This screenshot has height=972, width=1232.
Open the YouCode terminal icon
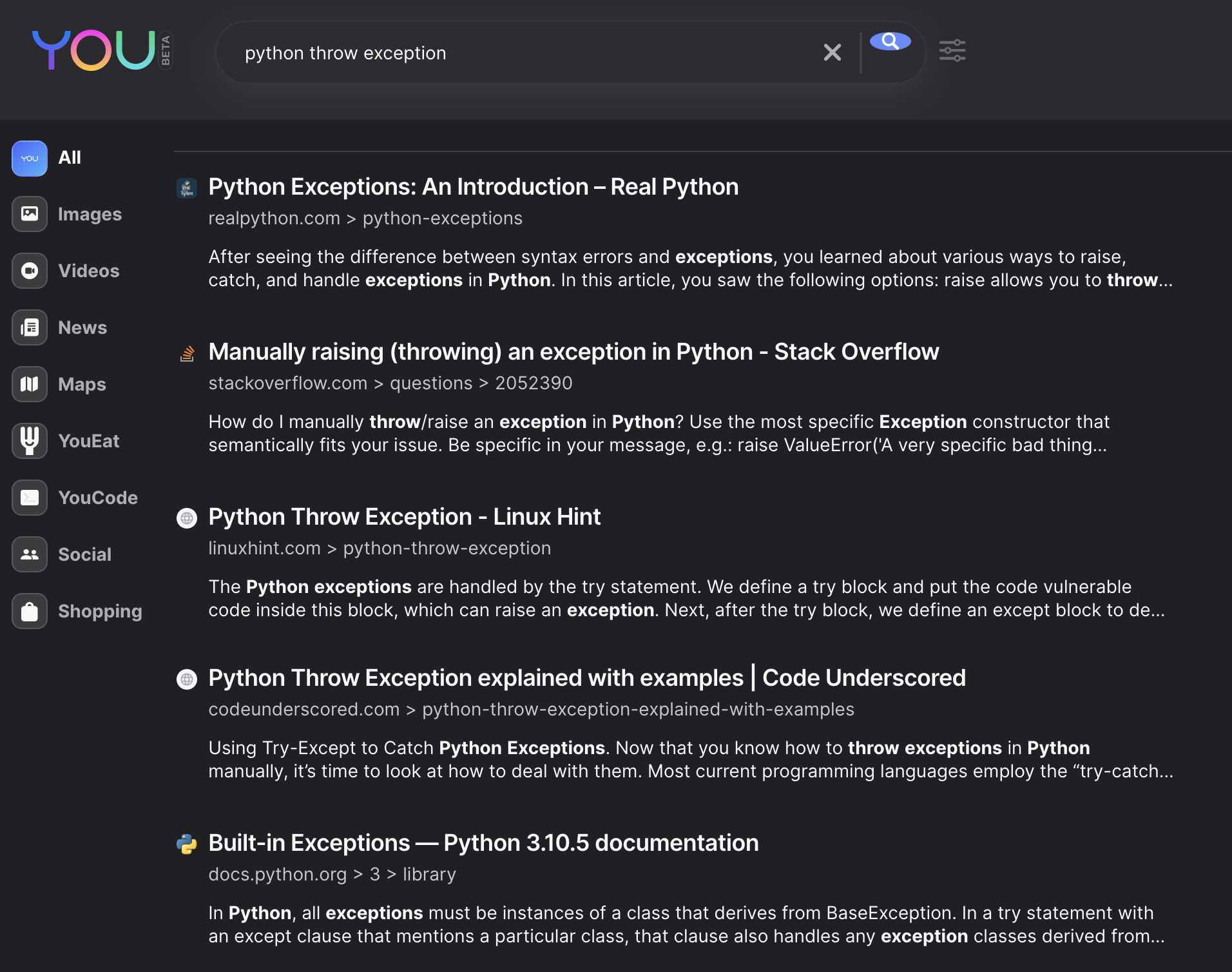[30, 498]
